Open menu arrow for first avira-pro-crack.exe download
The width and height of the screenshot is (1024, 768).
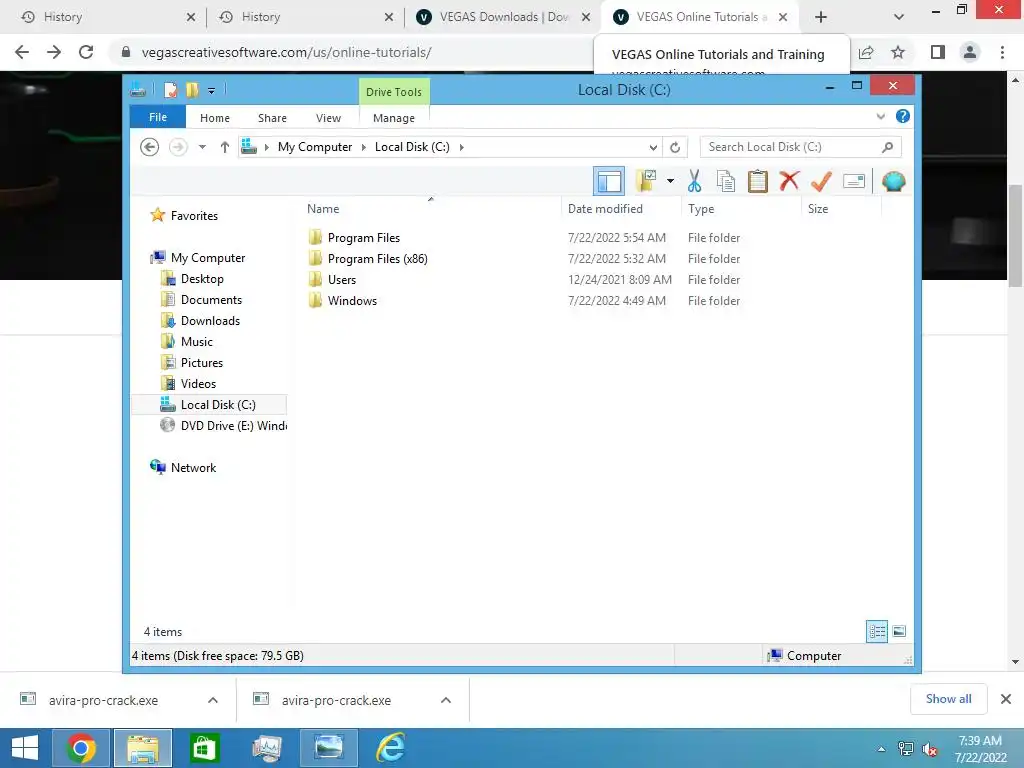(213, 700)
